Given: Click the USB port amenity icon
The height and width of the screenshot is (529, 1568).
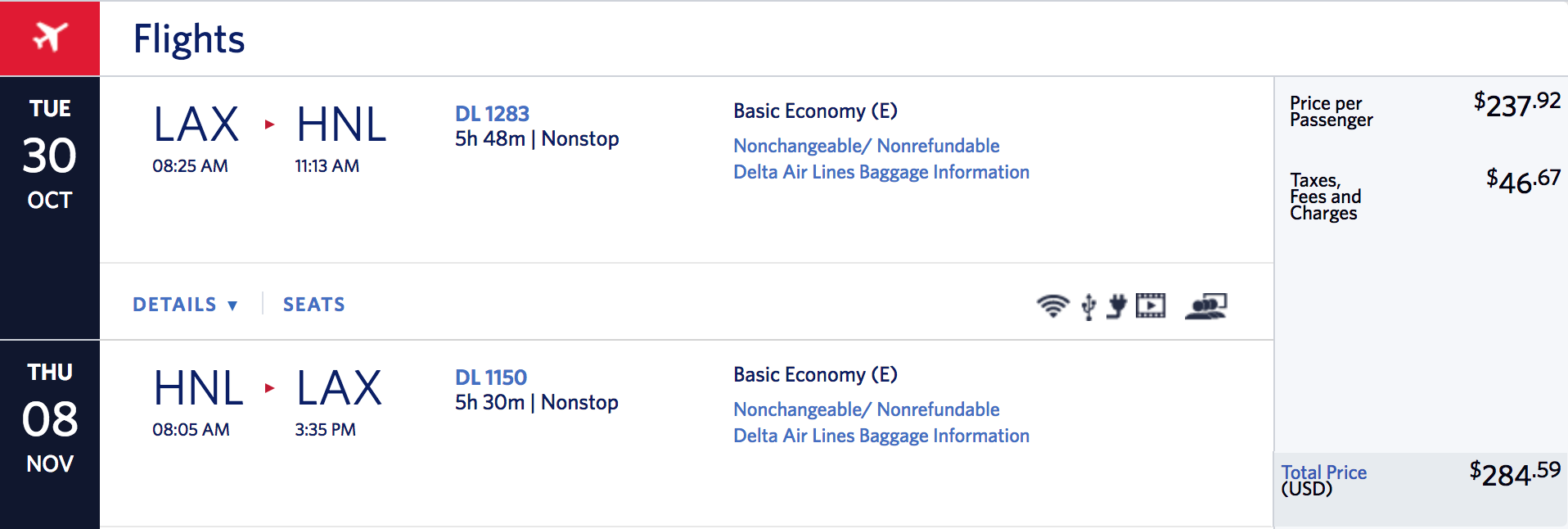Looking at the screenshot, I should [x=1088, y=306].
